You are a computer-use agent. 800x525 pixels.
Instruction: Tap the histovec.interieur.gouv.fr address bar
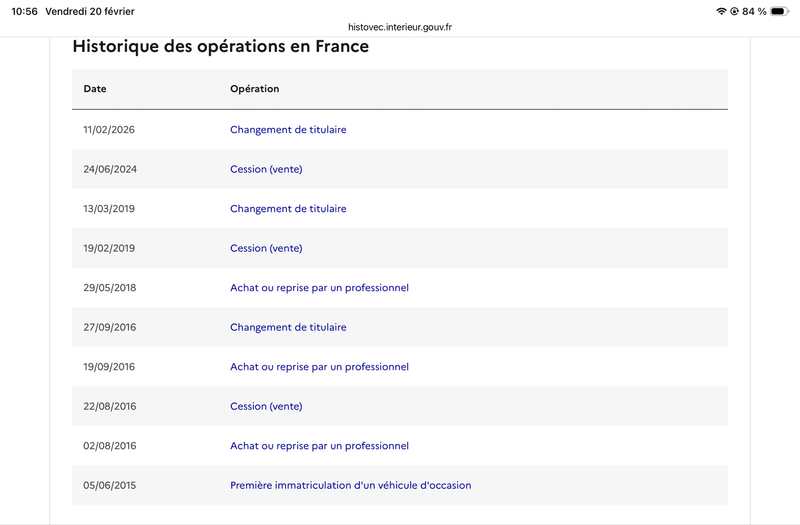pos(400,27)
